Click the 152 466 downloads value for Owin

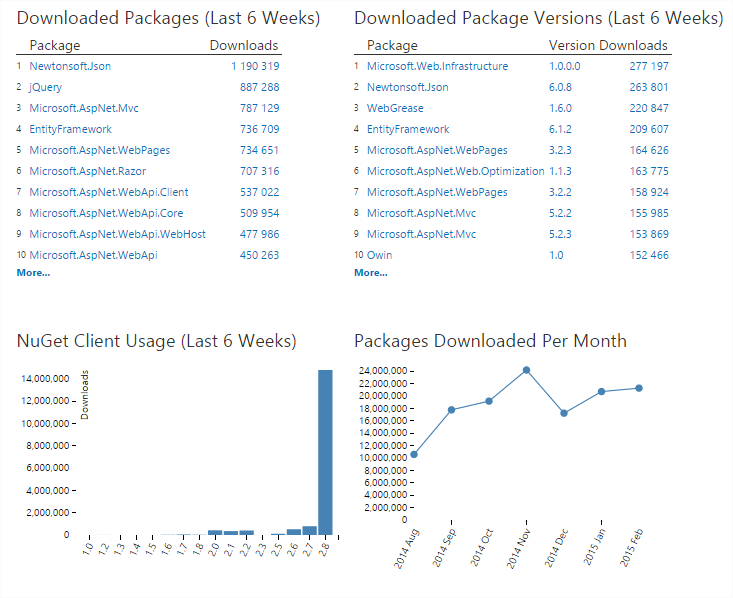pos(649,255)
